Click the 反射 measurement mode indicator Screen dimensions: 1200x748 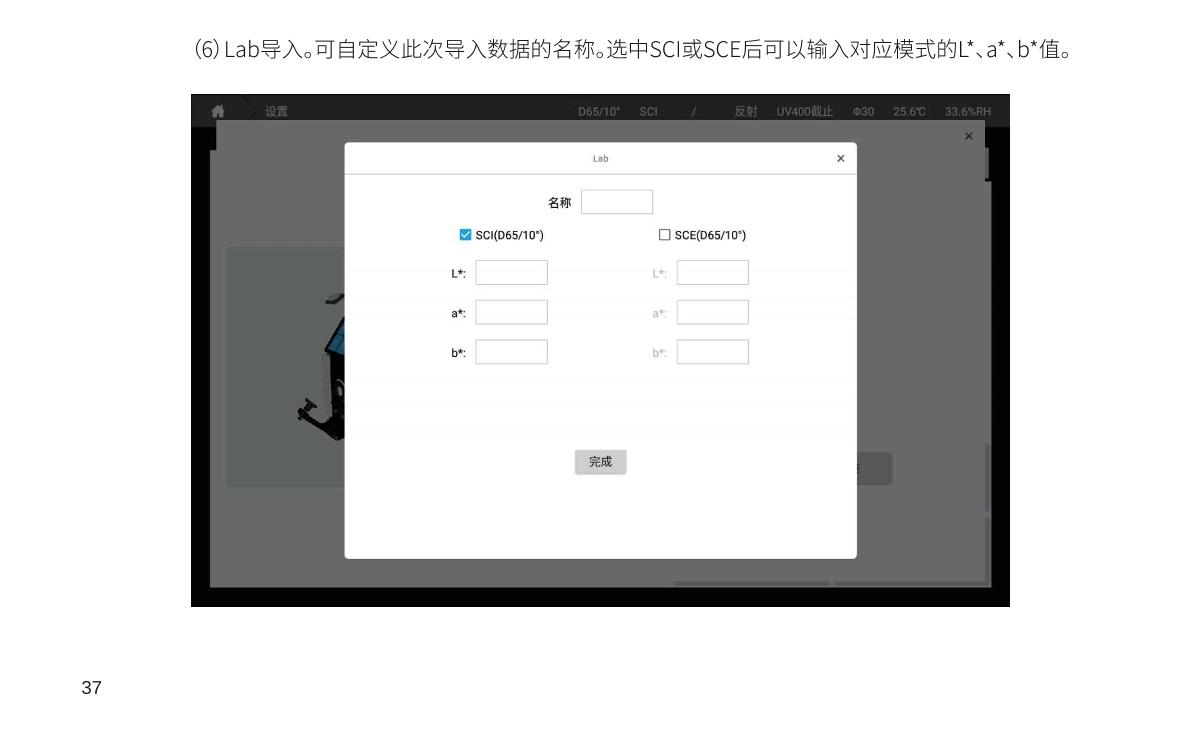click(745, 111)
